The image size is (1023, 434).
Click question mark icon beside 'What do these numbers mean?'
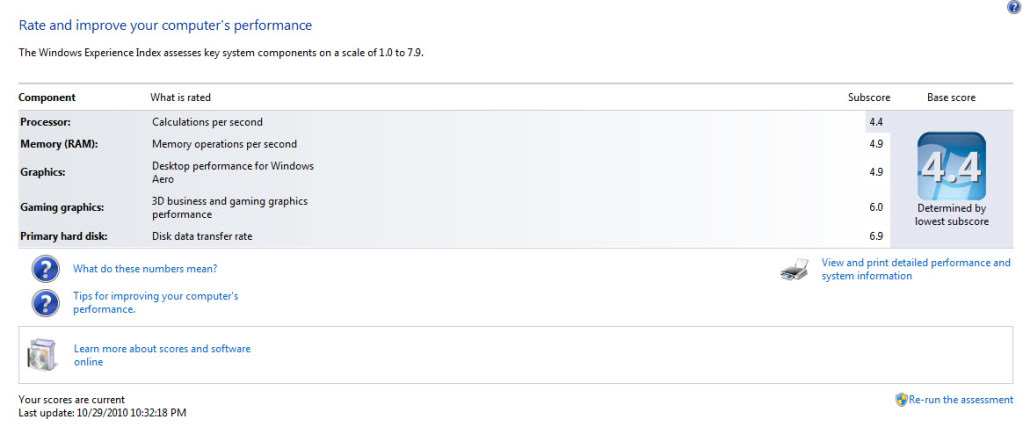point(44,269)
